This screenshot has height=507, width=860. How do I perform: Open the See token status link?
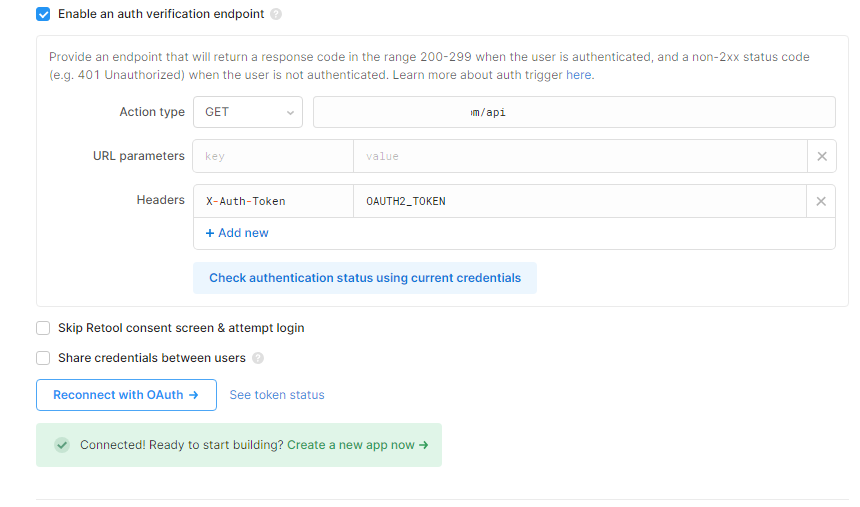pos(277,395)
